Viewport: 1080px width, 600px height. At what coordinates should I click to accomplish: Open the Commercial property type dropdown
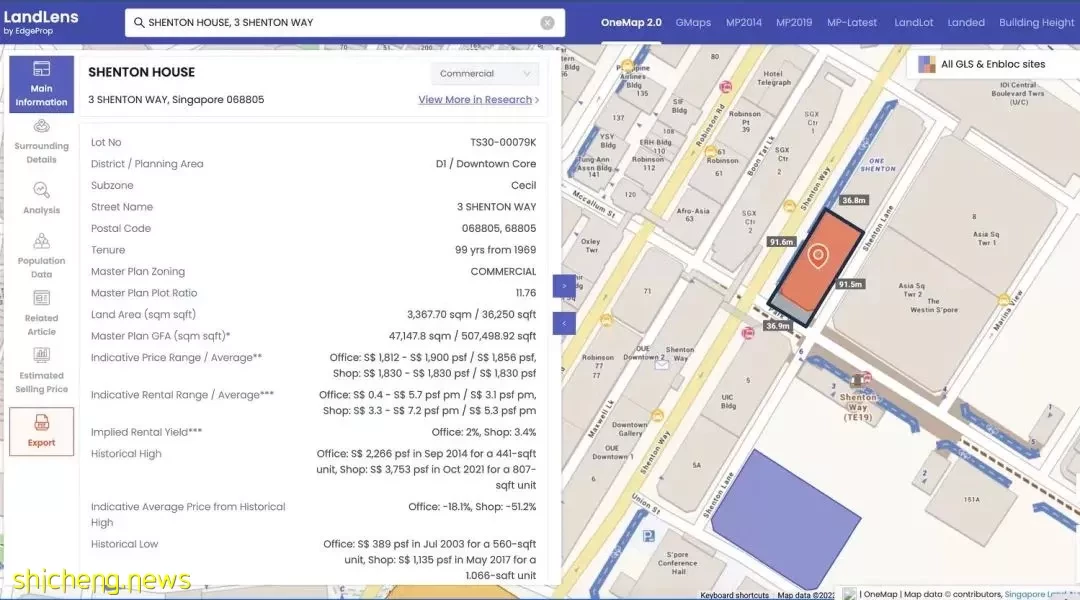(x=485, y=74)
